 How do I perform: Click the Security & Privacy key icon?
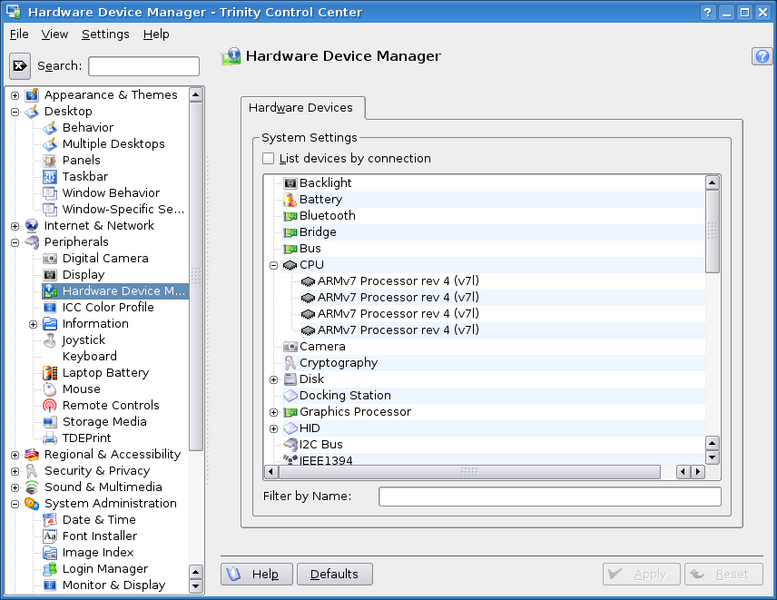pyautogui.click(x=32, y=471)
